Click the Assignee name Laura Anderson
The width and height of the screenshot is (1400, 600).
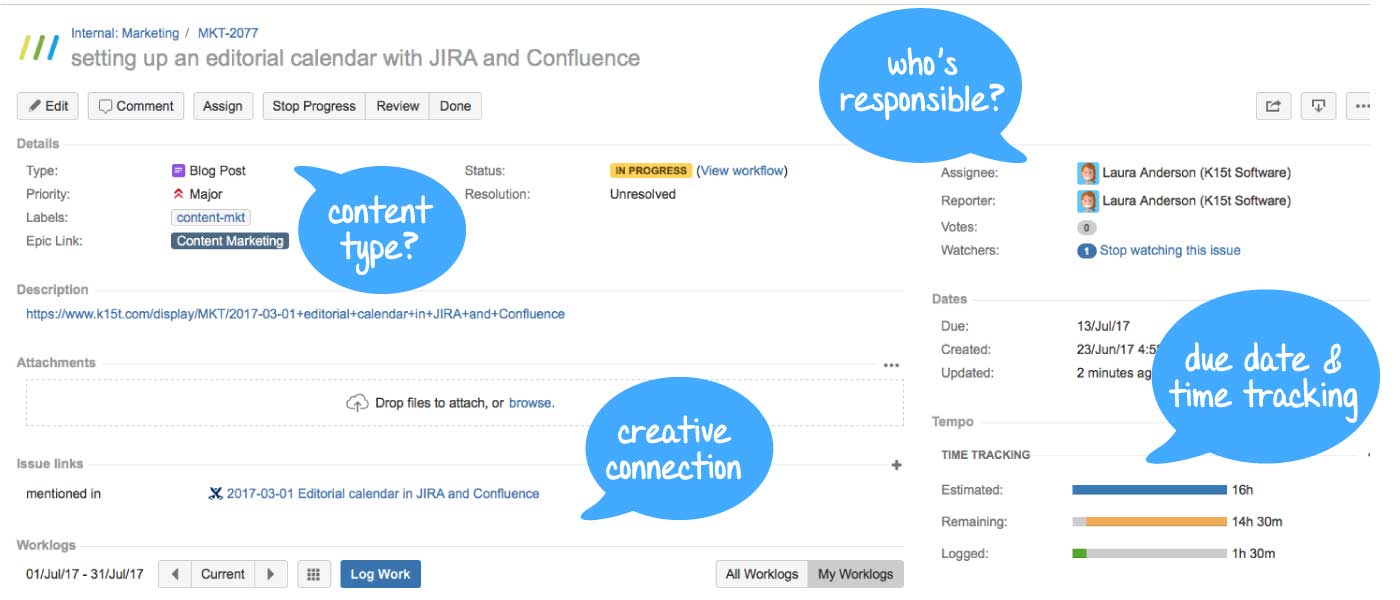1196,173
